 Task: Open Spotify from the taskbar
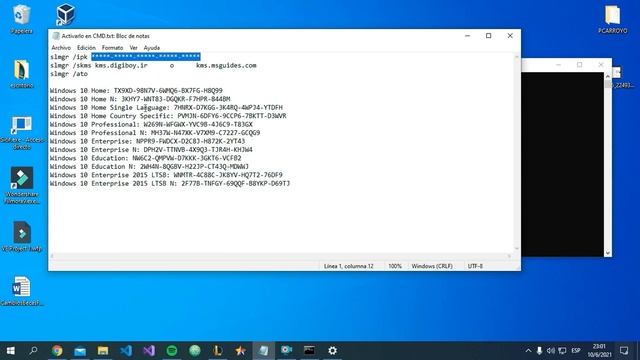(172, 351)
